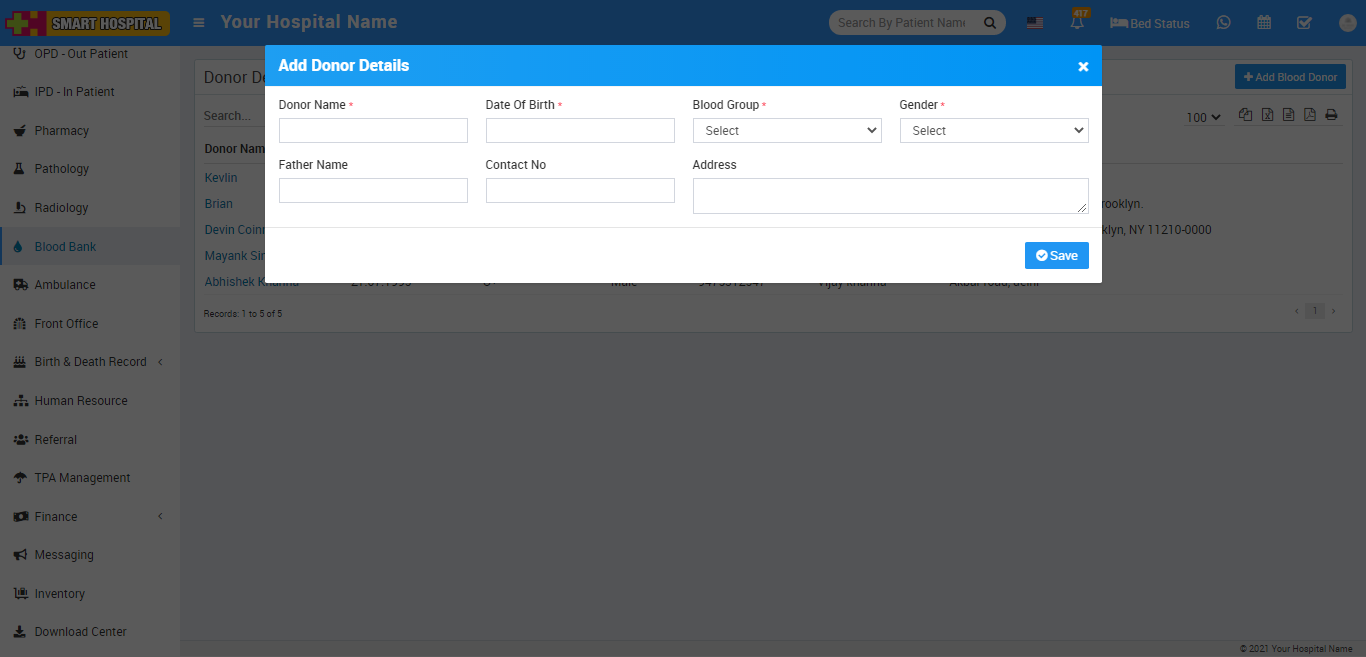Open Pharmacy from the sidebar

tap(61, 131)
